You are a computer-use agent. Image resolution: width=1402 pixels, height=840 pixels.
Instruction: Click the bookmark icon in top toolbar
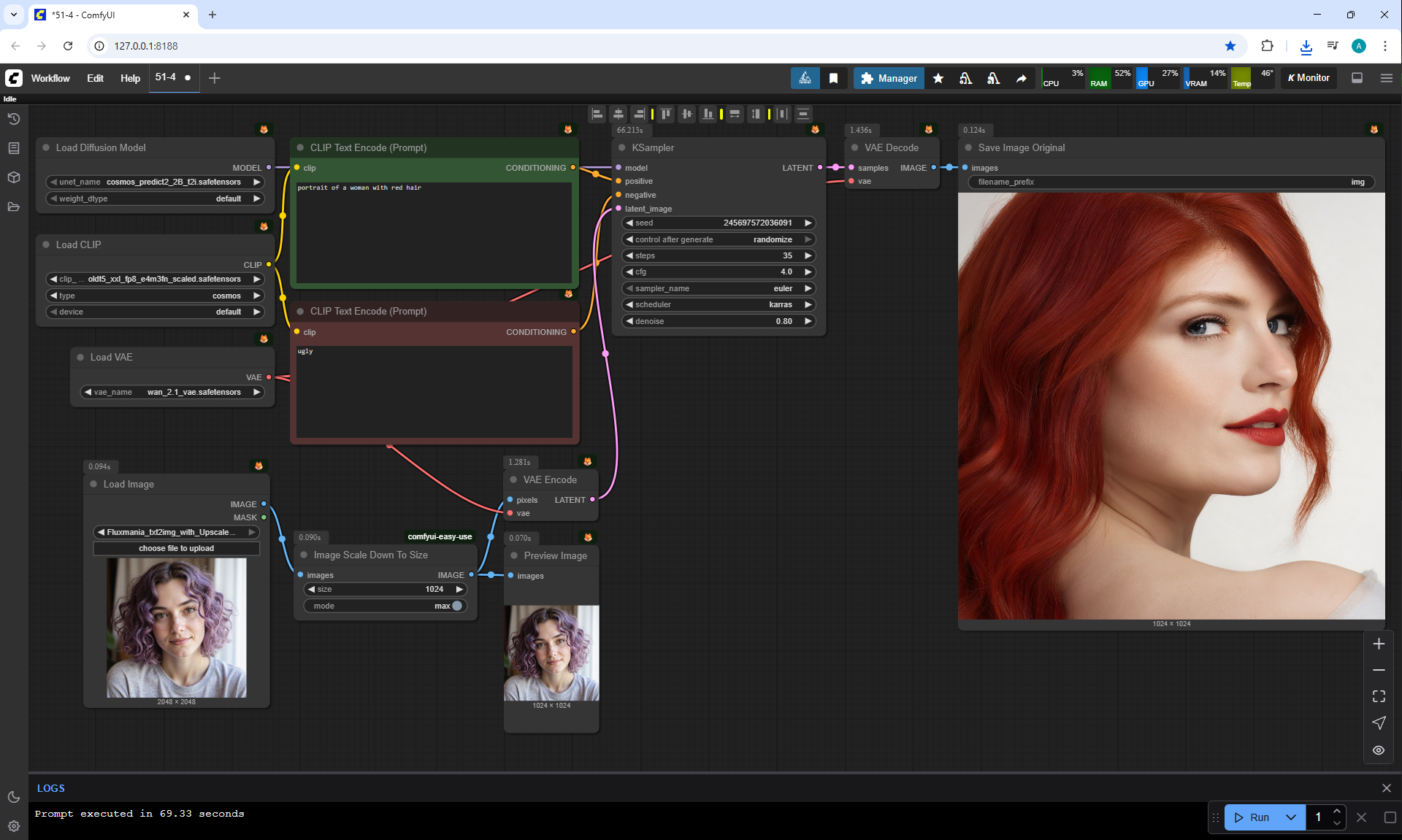(x=833, y=78)
